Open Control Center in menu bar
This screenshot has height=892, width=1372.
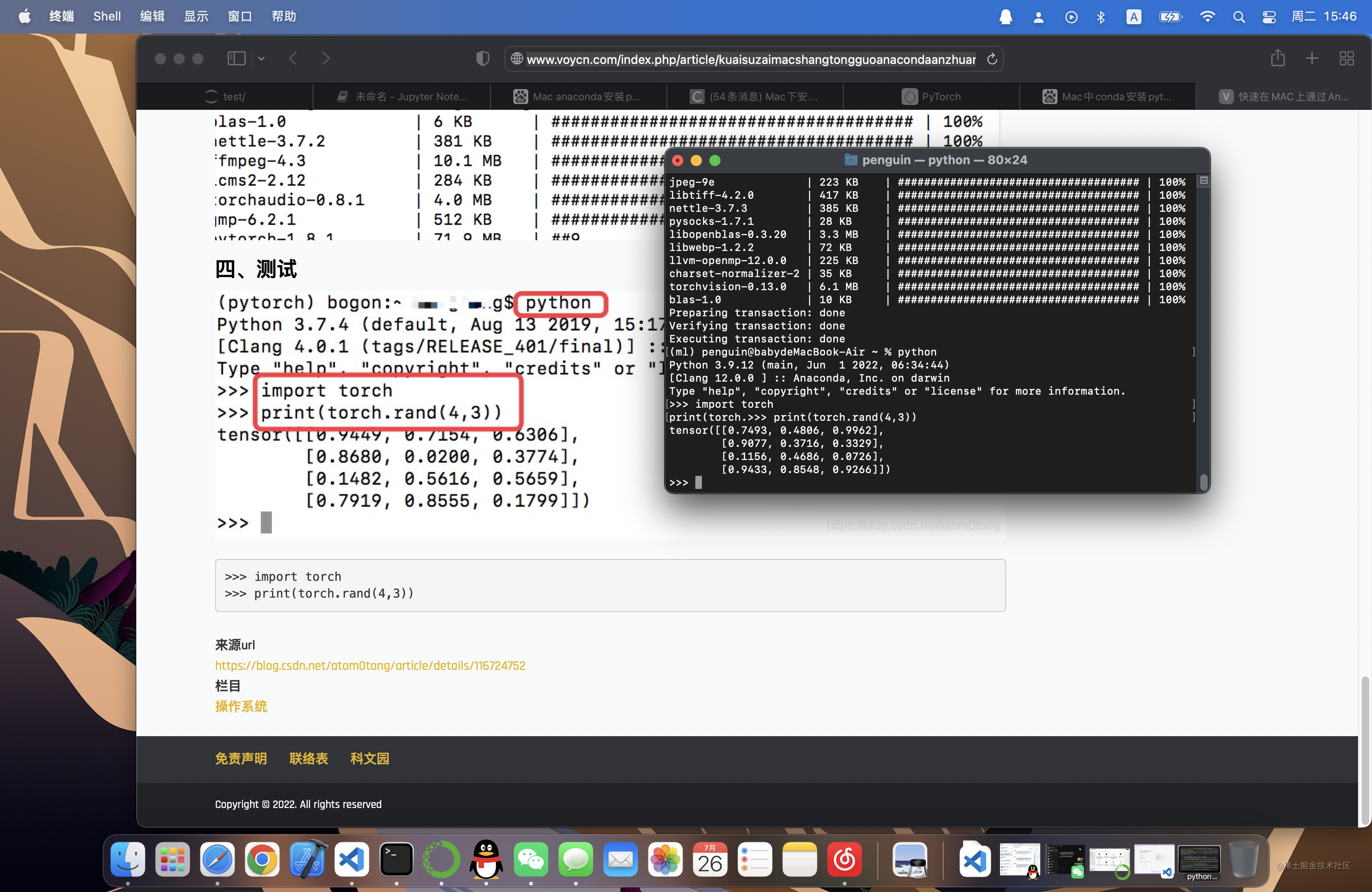point(1269,17)
